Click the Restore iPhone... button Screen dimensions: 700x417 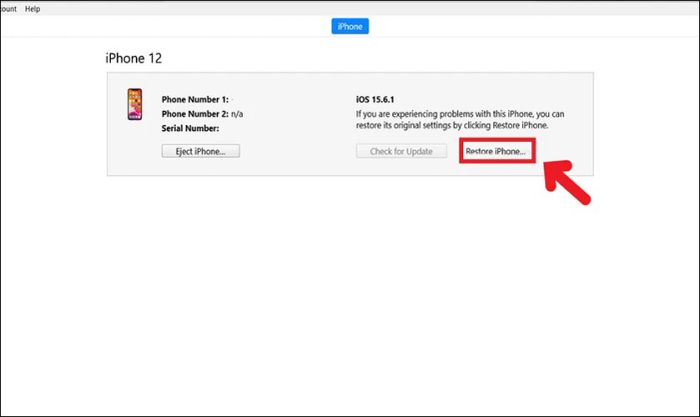click(x=497, y=151)
